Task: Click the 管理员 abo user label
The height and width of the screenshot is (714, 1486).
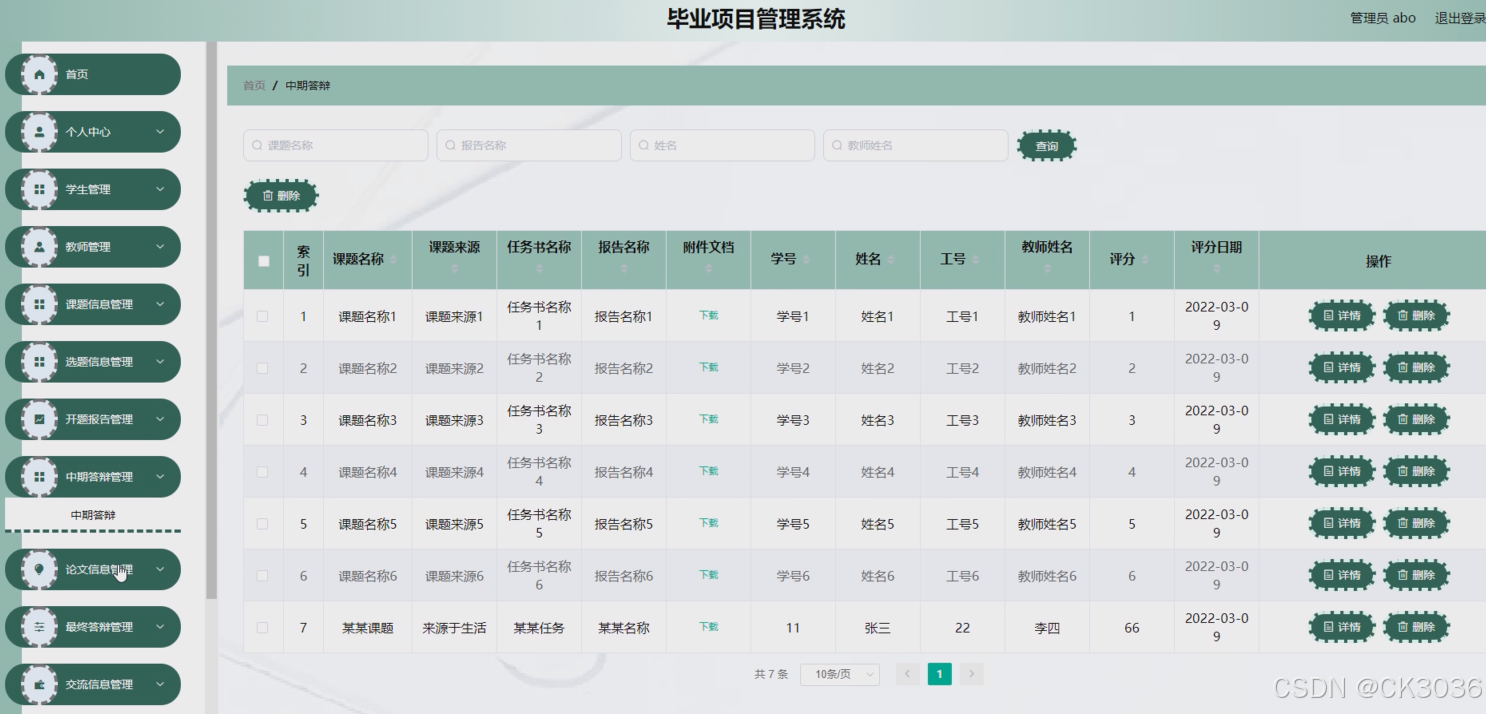Action: coord(1383,18)
